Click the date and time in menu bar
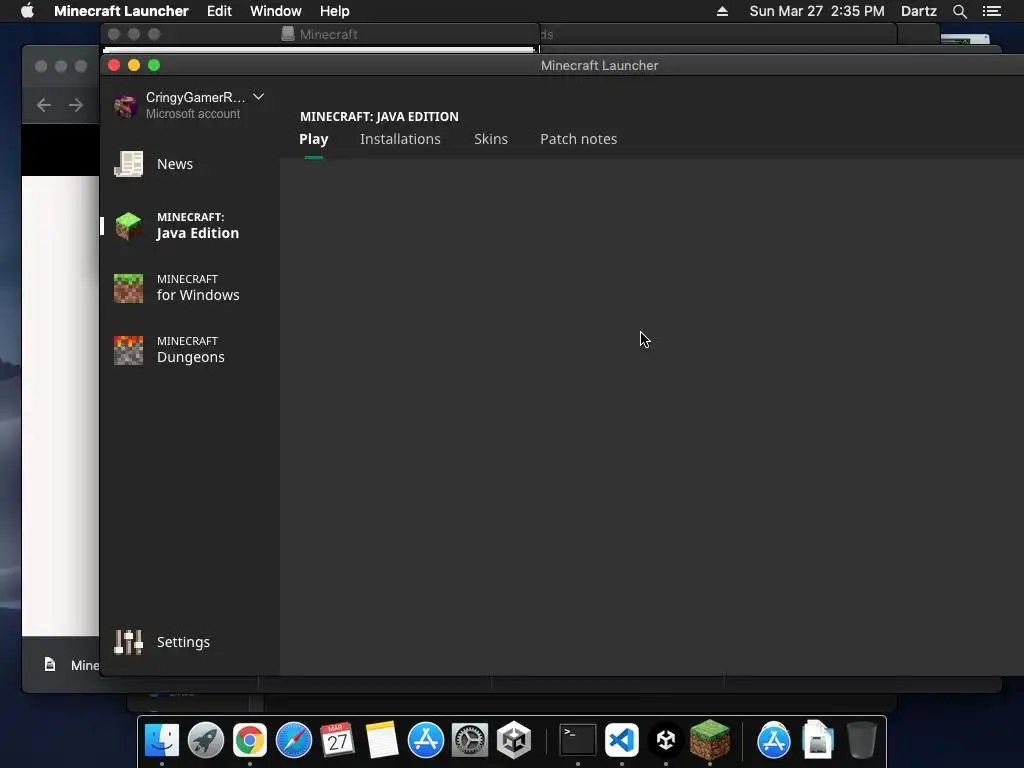Image resolution: width=1024 pixels, height=768 pixels. [x=817, y=11]
